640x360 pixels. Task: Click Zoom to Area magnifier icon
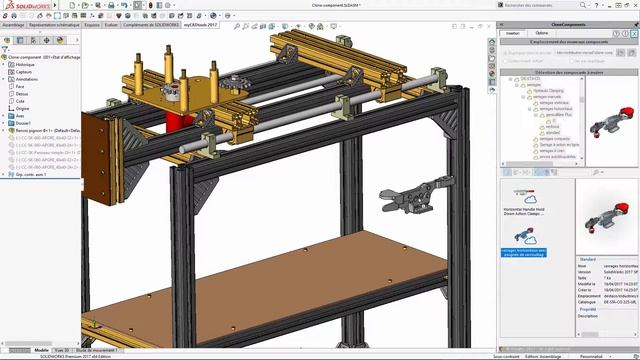(245, 27)
